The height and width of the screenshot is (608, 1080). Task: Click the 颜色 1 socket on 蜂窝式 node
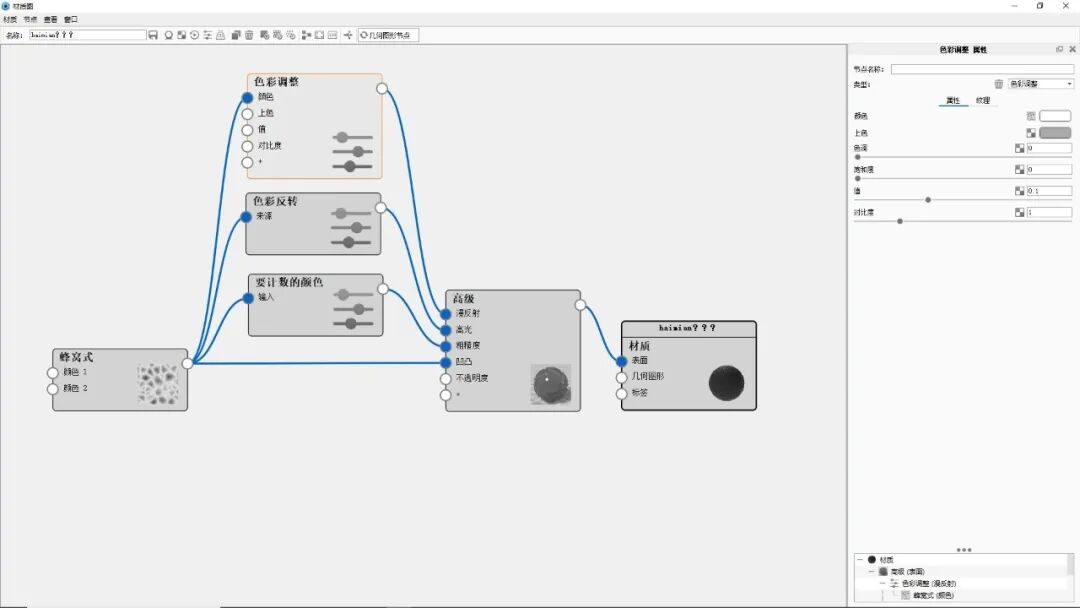click(52, 373)
